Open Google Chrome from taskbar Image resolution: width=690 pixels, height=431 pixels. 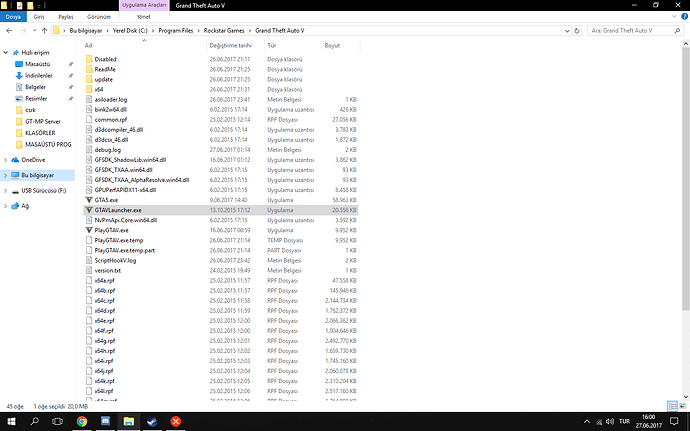pyautogui.click(x=82, y=421)
